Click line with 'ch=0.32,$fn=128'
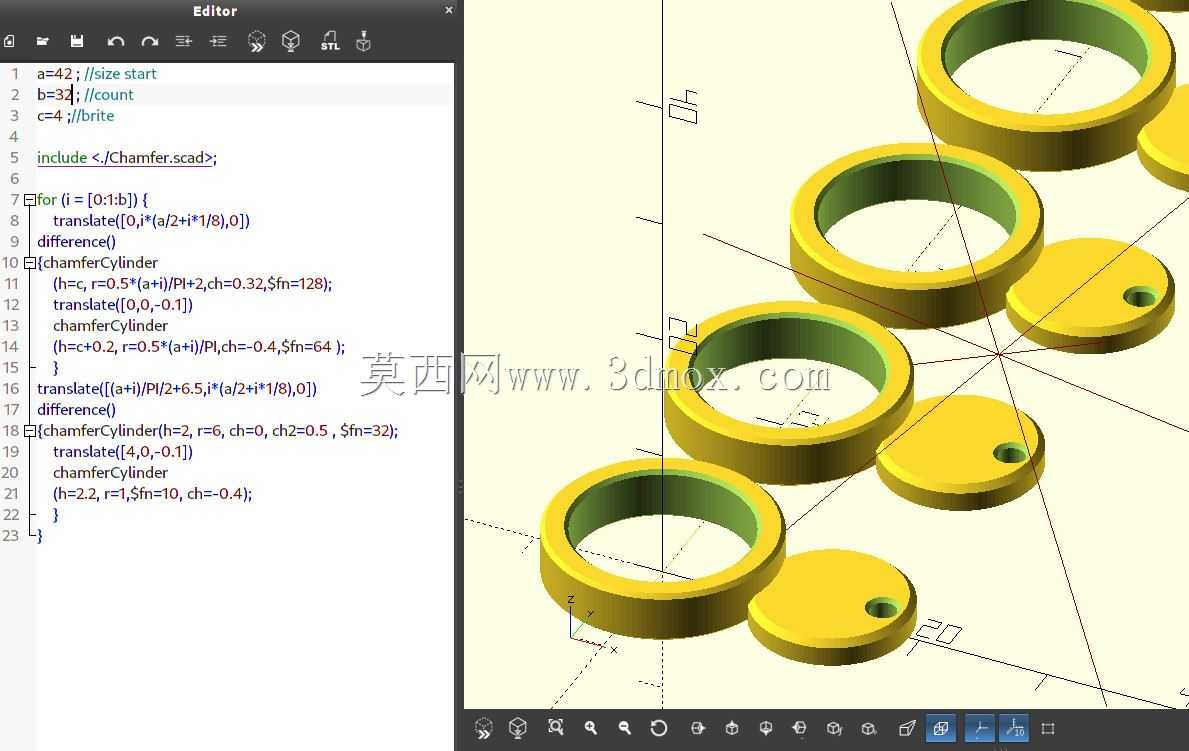The width and height of the screenshot is (1189, 751). (192, 284)
